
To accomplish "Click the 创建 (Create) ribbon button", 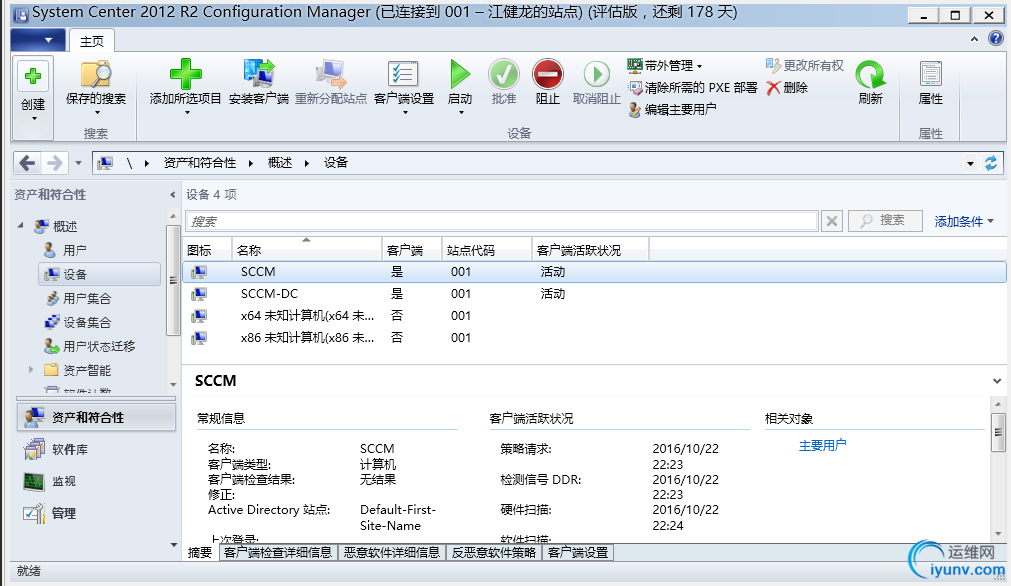I will pyautogui.click(x=33, y=97).
